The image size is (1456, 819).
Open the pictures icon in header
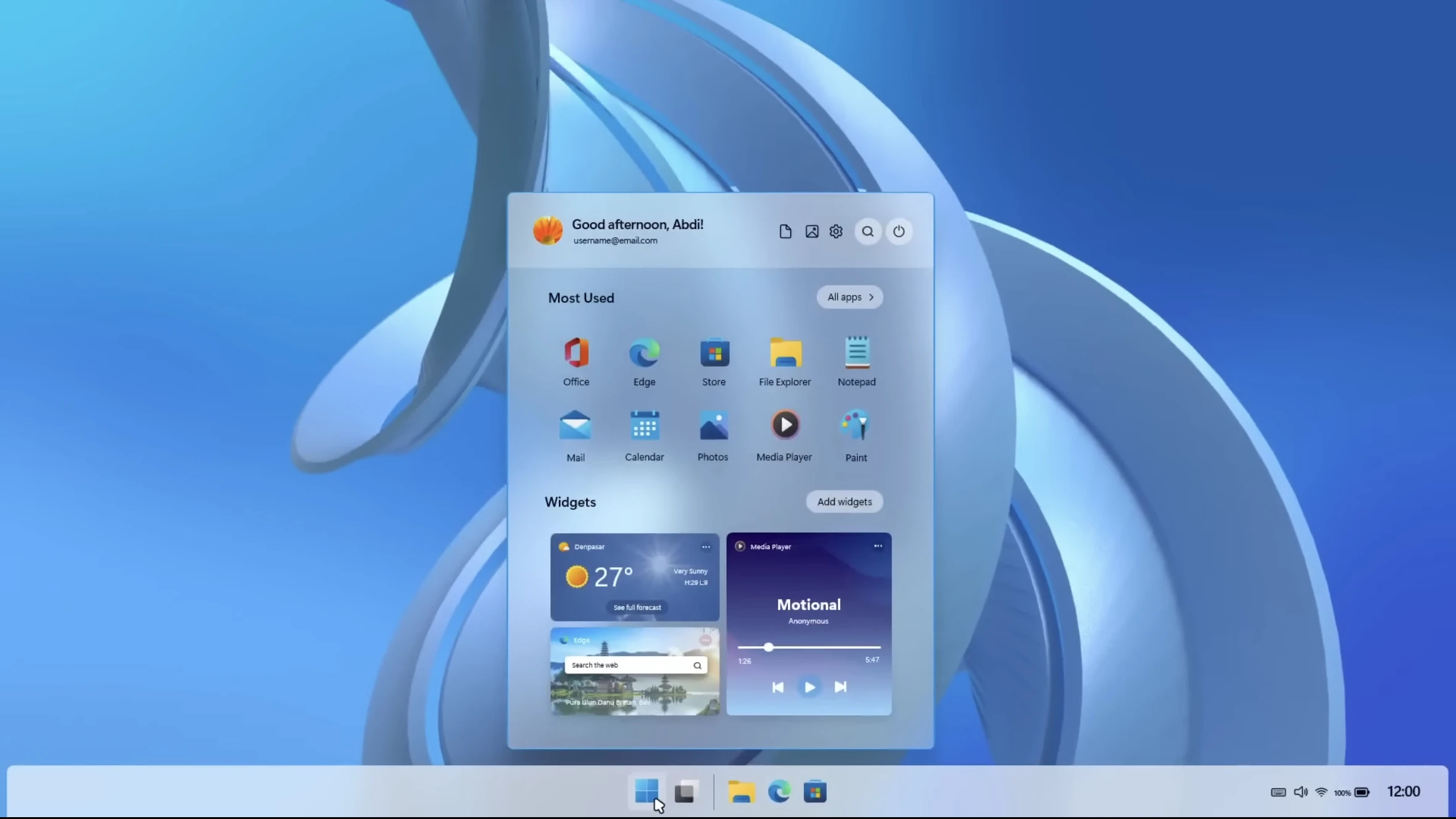point(811,231)
